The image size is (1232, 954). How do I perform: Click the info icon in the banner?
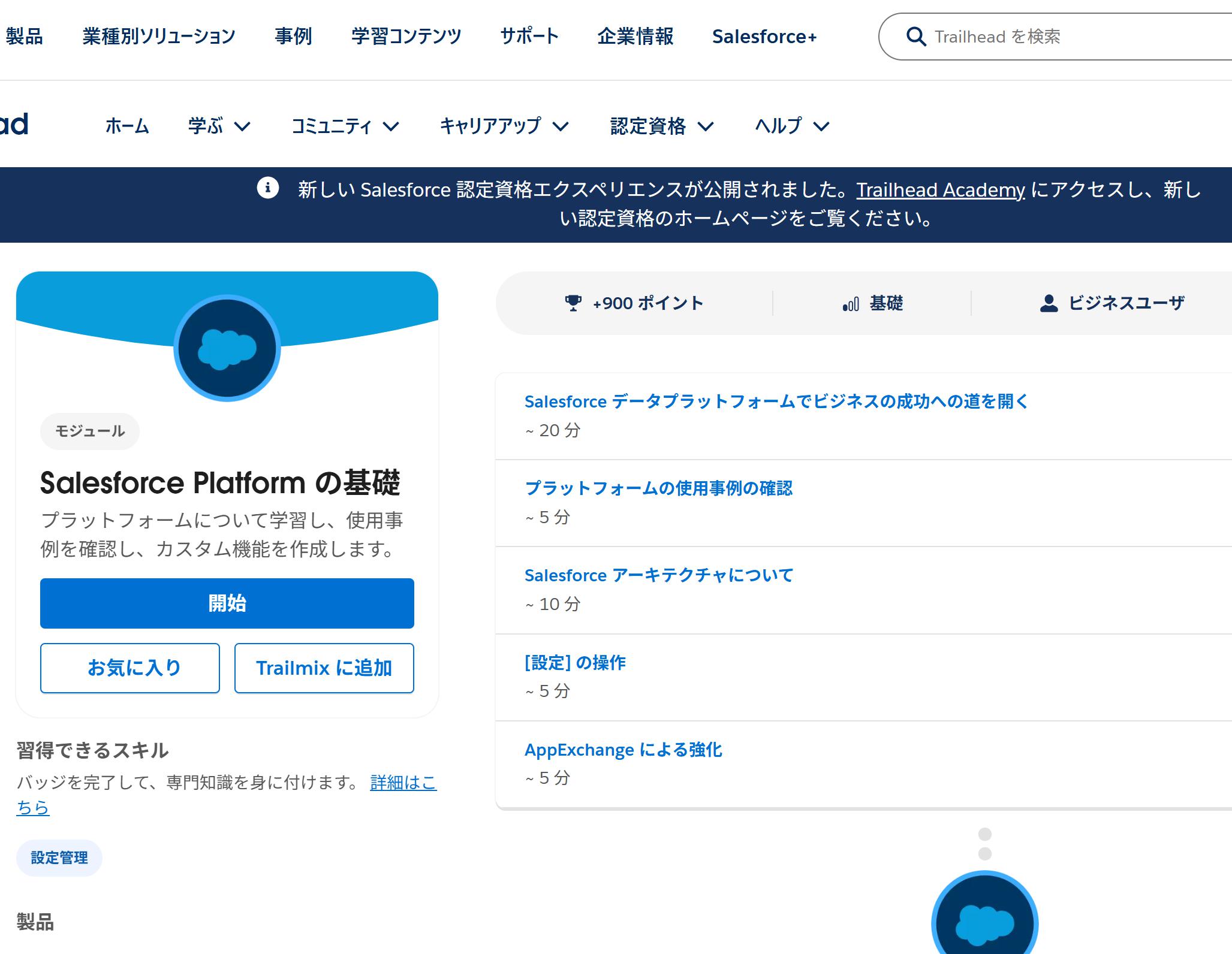click(268, 188)
